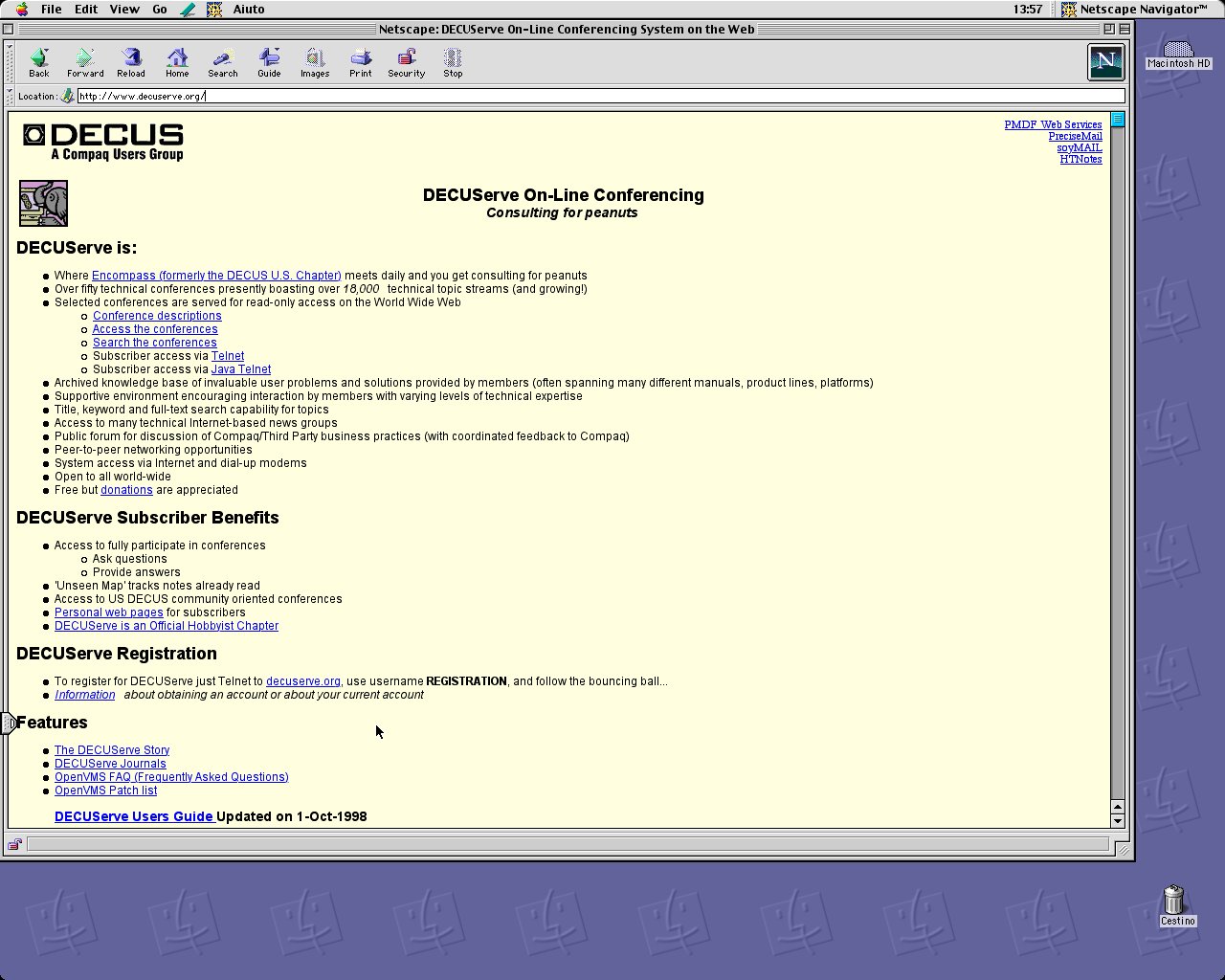Open Official Hobbyist Chapter link

point(167,626)
